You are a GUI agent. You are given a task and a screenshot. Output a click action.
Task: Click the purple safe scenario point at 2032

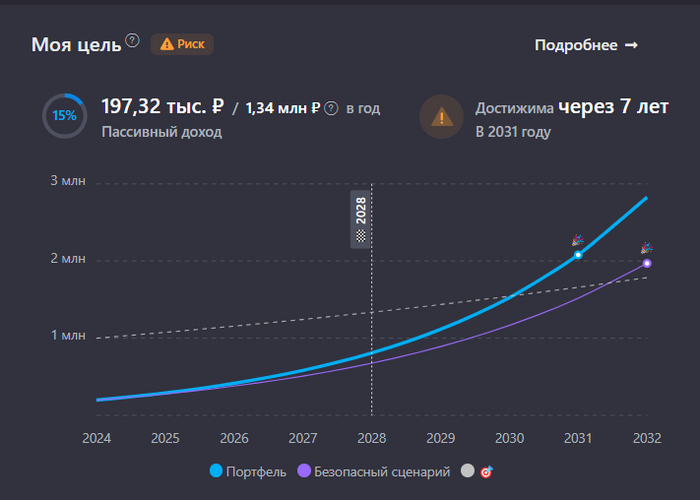647,263
